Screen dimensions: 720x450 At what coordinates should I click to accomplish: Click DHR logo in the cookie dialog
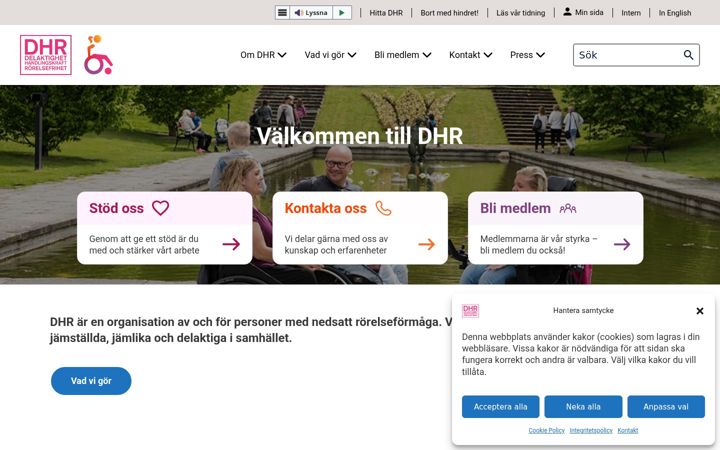click(x=470, y=311)
